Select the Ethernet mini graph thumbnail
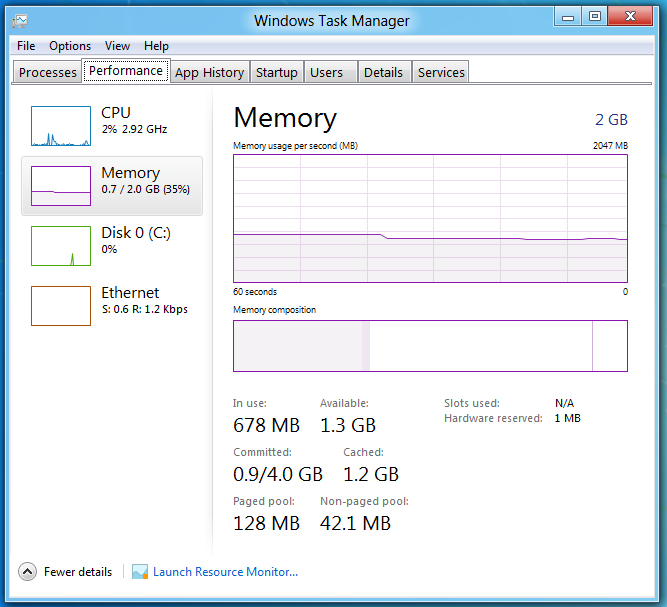This screenshot has width=667, height=607. tap(61, 306)
